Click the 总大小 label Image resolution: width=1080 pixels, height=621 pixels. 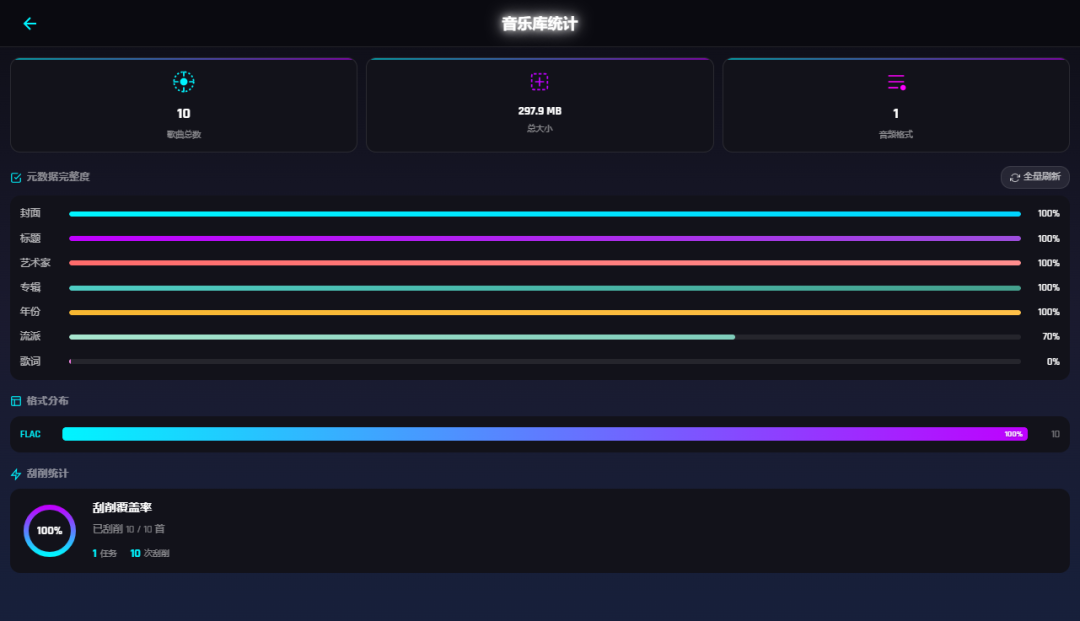click(539, 128)
